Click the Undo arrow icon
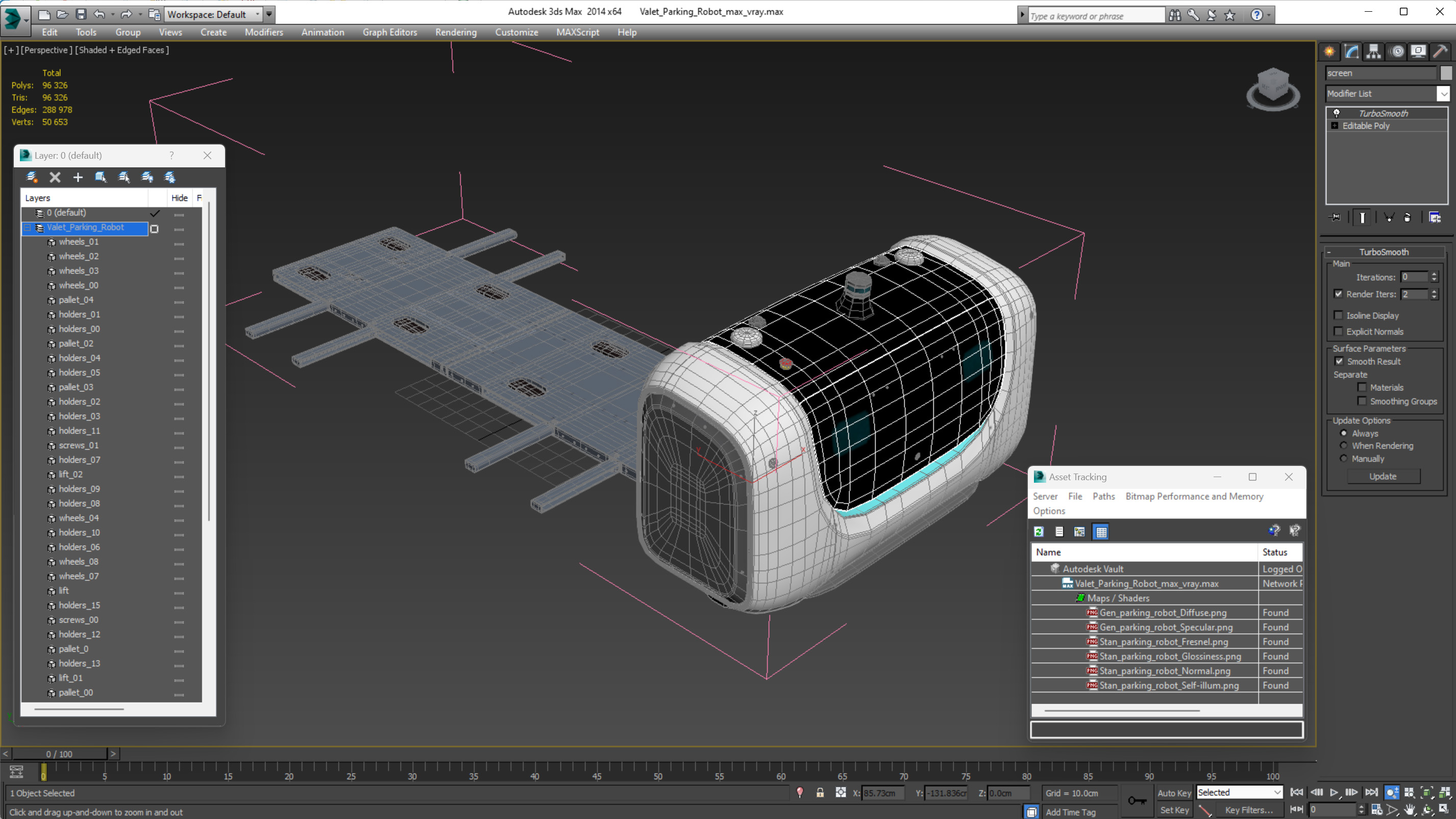 pyautogui.click(x=100, y=14)
